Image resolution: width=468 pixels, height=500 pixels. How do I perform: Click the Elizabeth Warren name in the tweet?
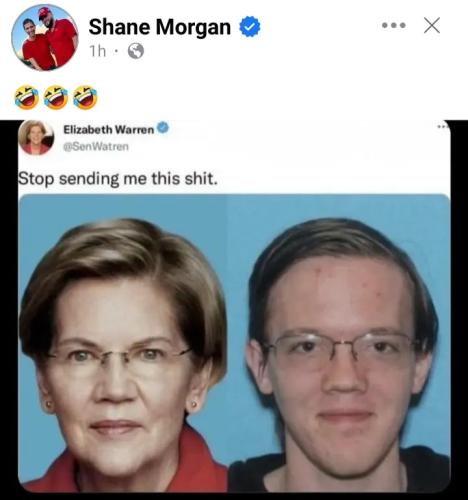[x=109, y=129]
